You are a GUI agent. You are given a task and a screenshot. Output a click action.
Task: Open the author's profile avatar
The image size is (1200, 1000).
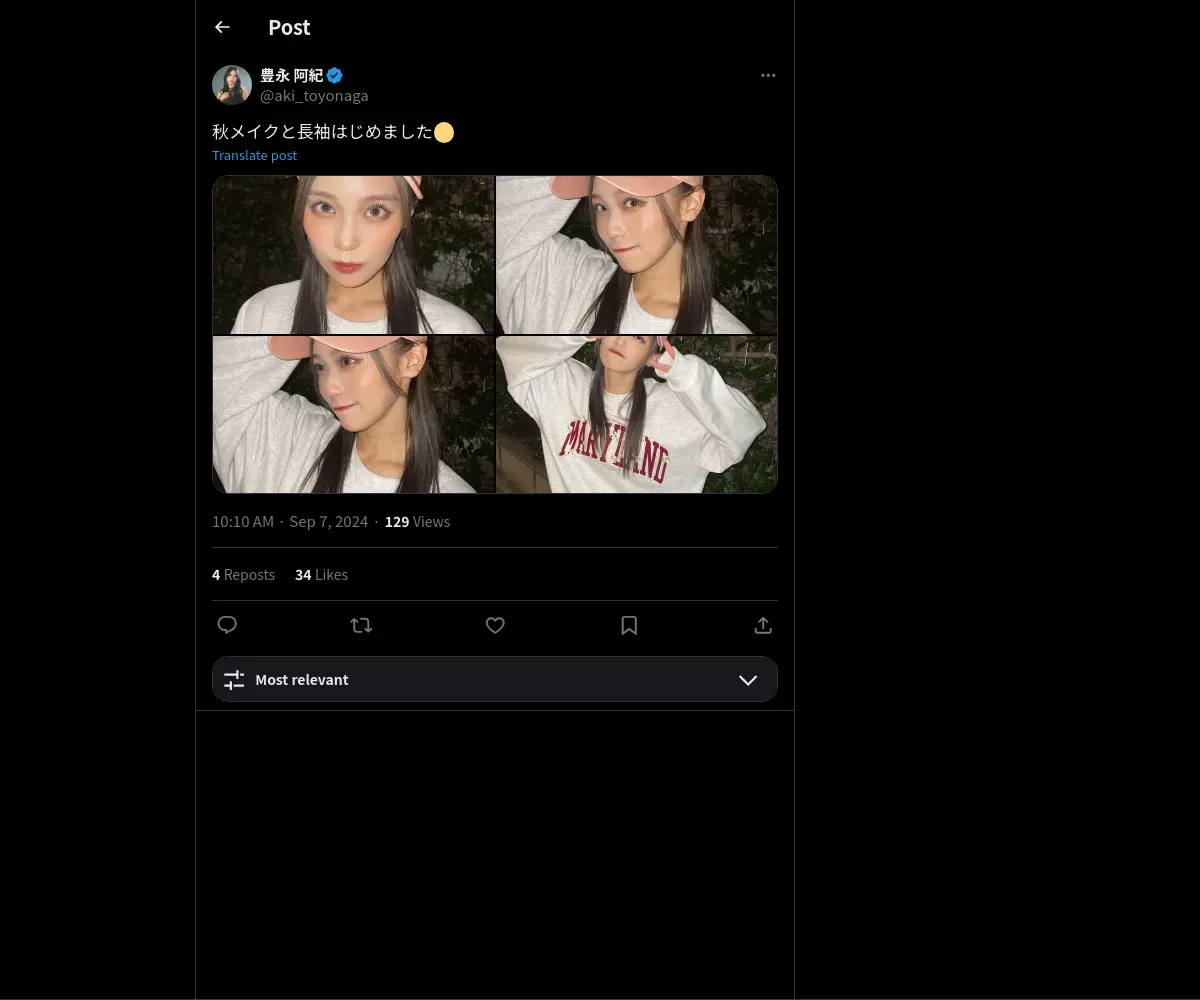pyautogui.click(x=232, y=85)
